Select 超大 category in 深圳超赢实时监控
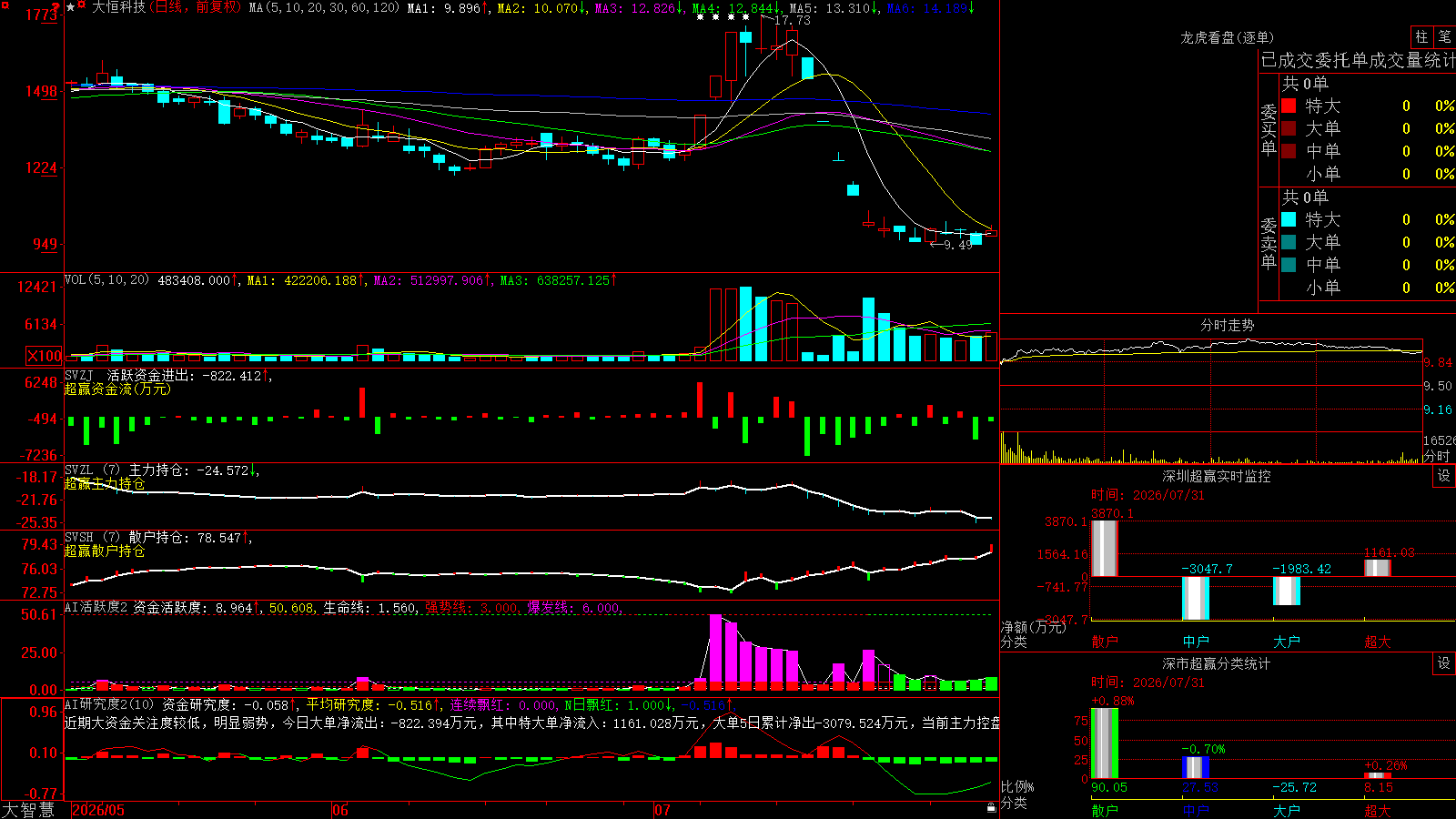The image size is (1456, 819). point(1378,642)
